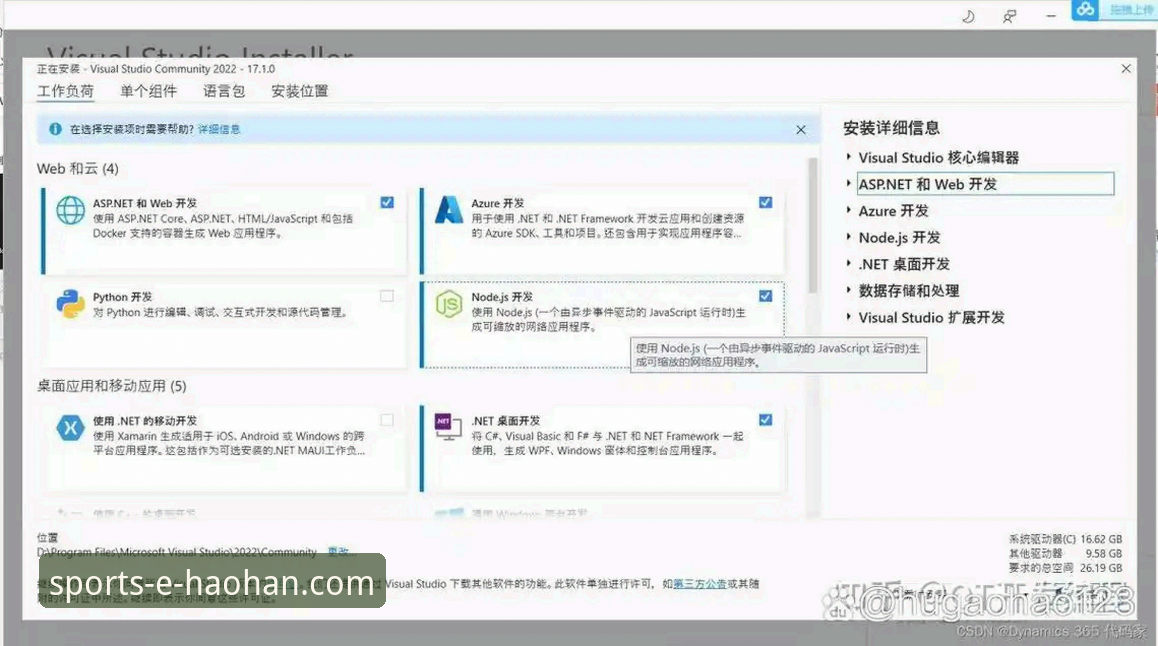Expand Node.js 开发 in install details
Screen dimensions: 1158x646
tap(849, 237)
